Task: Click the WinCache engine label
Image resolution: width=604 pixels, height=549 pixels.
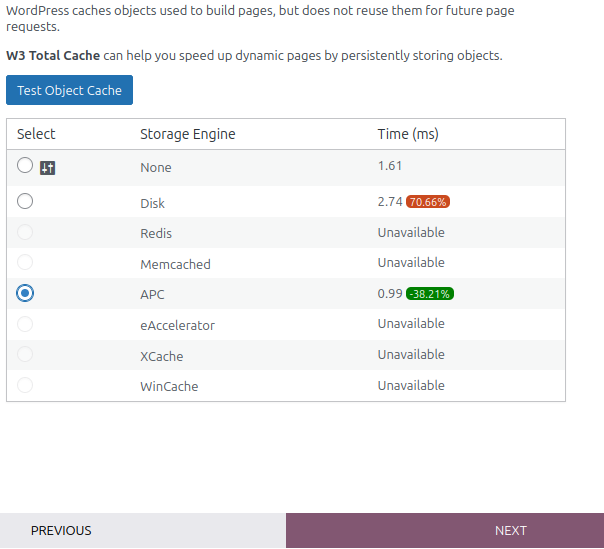Action: tap(169, 386)
